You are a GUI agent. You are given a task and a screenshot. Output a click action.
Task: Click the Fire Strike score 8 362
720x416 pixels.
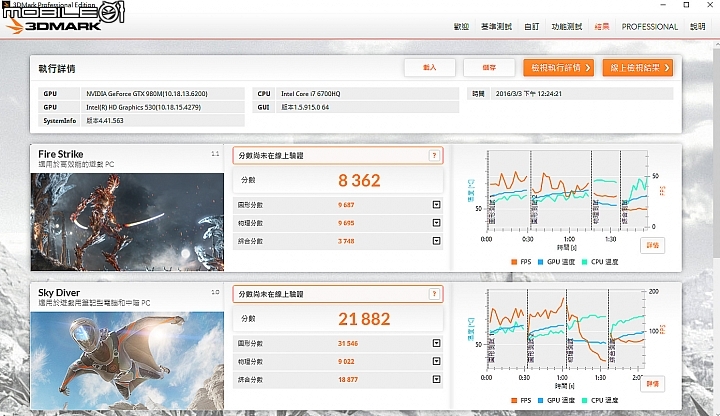[359, 180]
